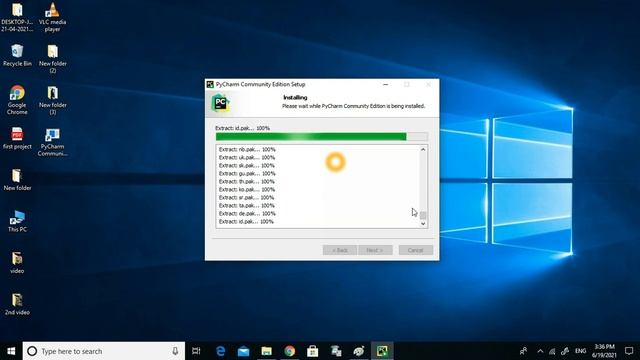Viewport: 640px width, 360px height.
Task: Click the Type here to search box
Action: [x=104, y=351]
